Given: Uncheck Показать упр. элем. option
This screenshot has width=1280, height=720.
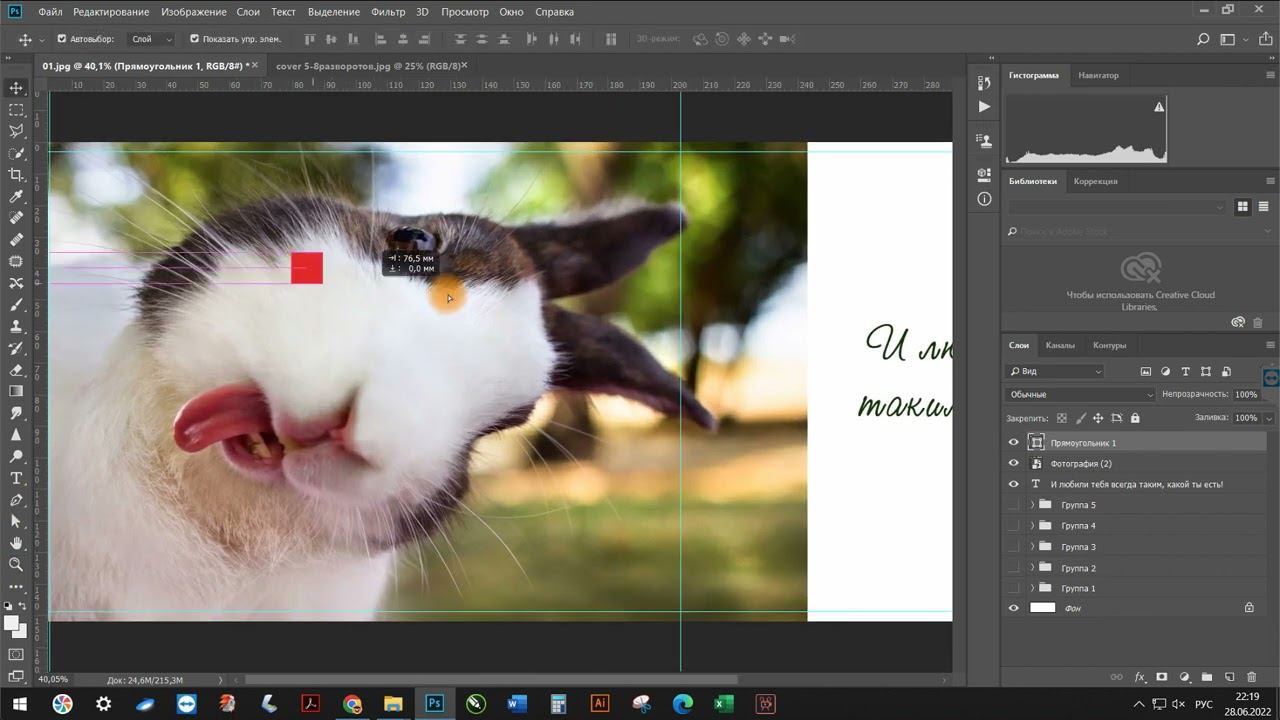Looking at the screenshot, I should (x=194, y=39).
